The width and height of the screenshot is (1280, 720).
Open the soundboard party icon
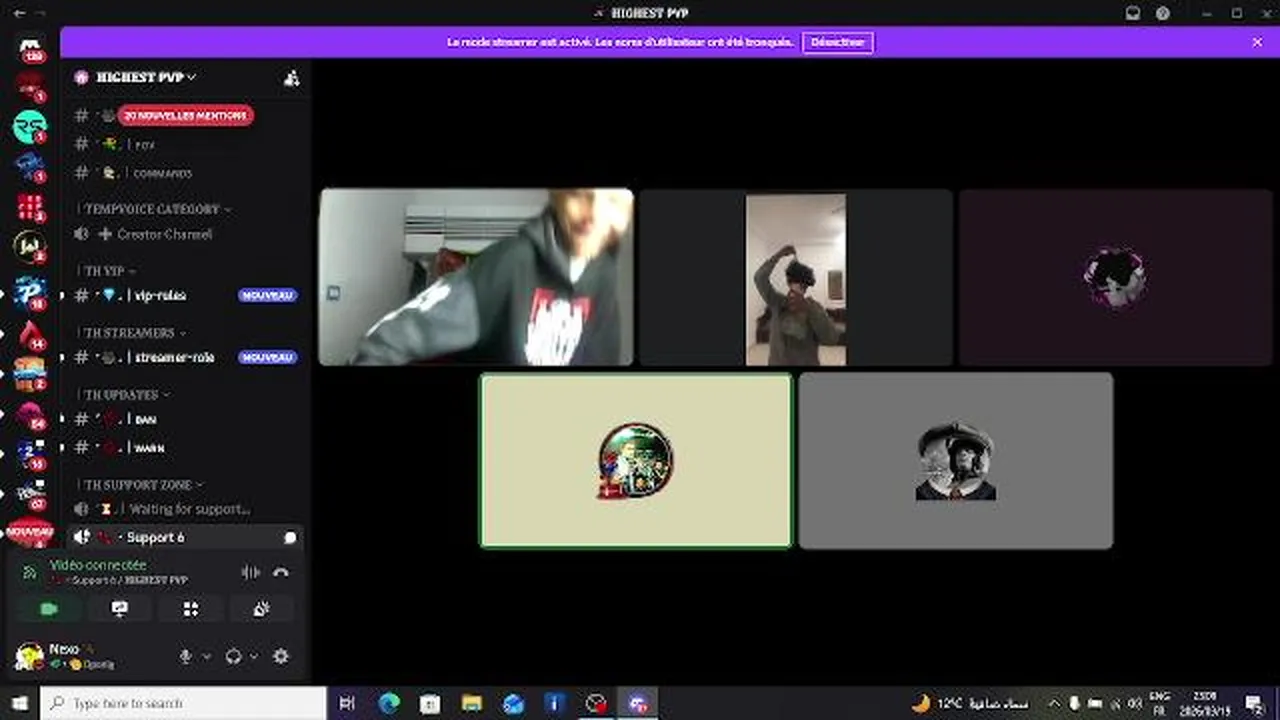pyautogui.click(x=261, y=608)
